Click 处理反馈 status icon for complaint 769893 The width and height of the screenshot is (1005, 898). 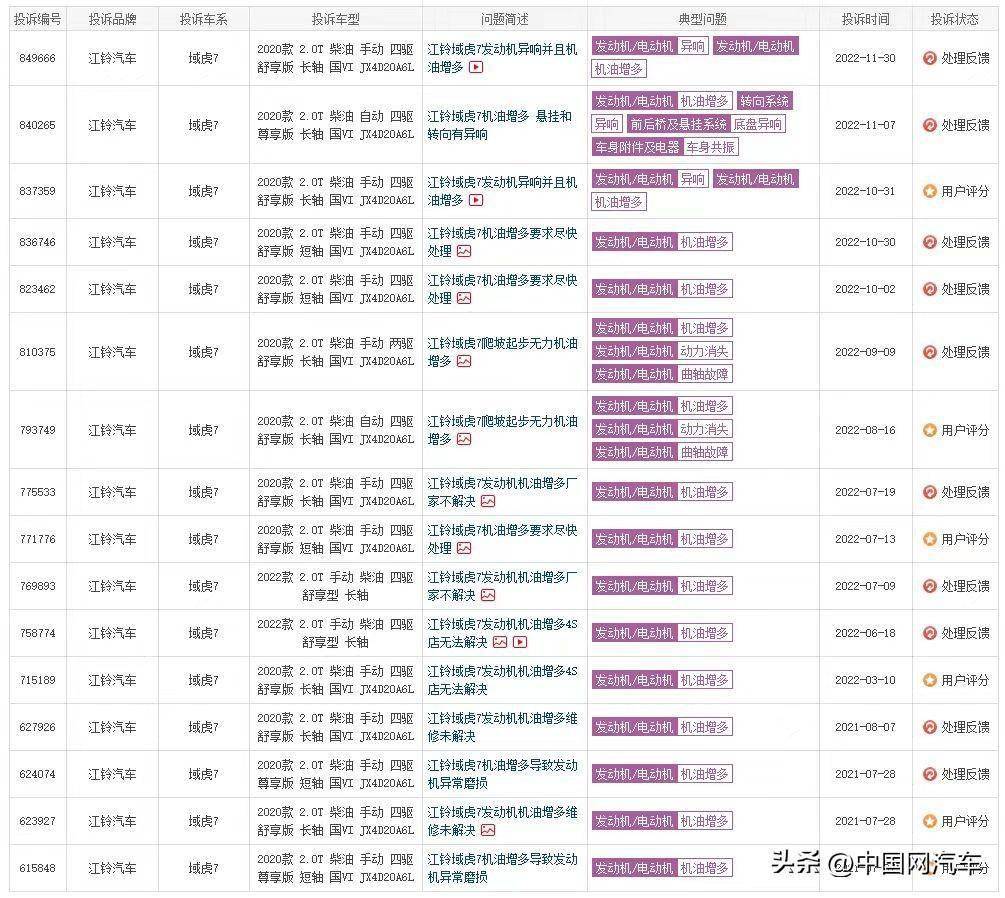click(929, 586)
